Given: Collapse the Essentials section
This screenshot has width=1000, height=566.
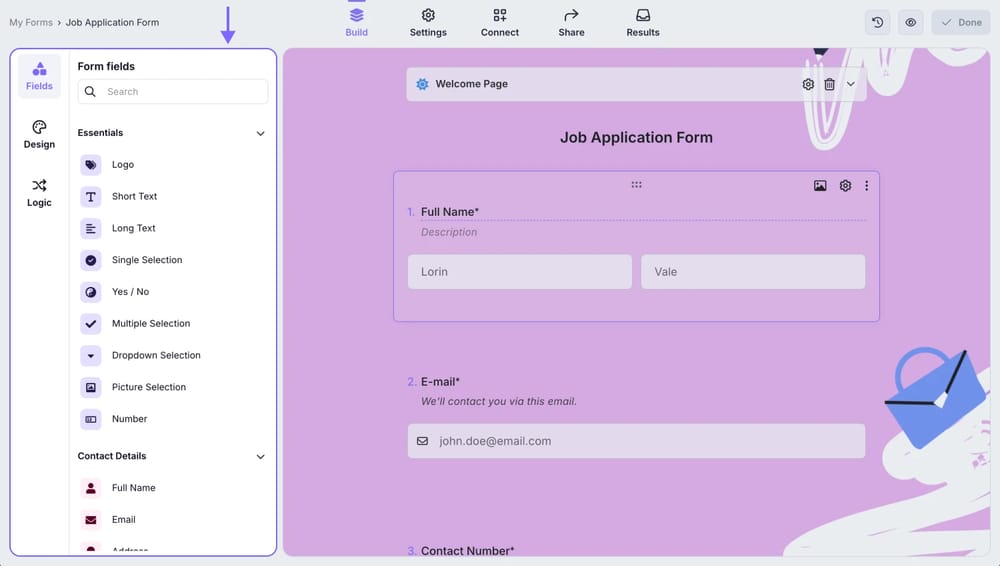Looking at the screenshot, I should tap(260, 133).
